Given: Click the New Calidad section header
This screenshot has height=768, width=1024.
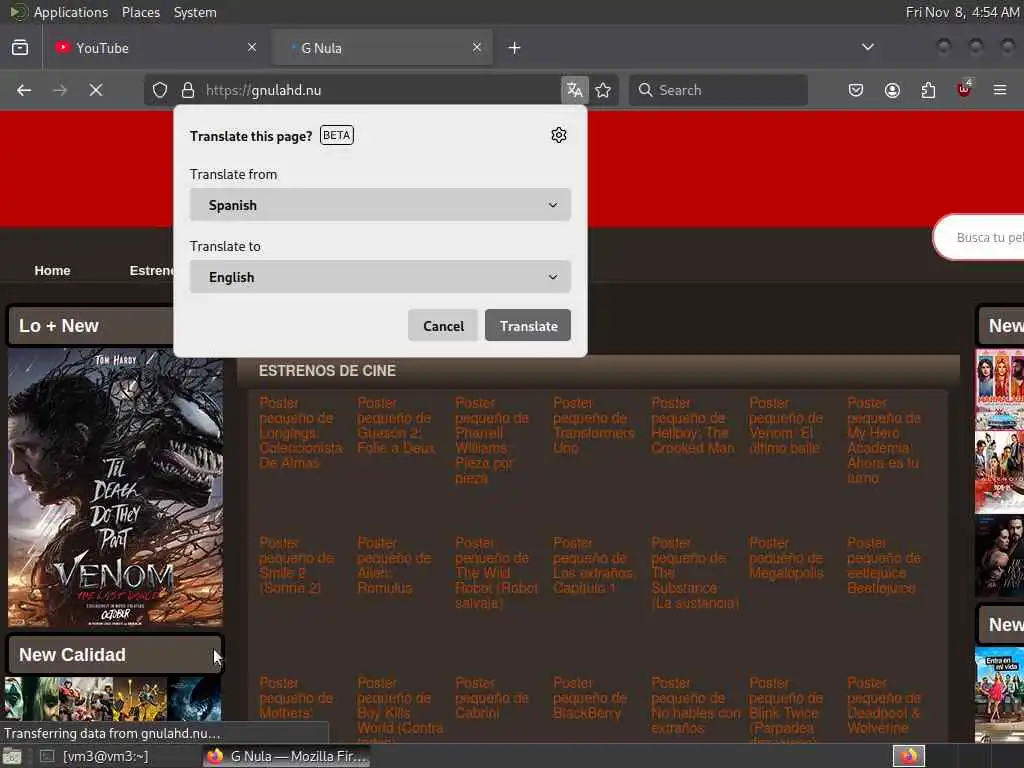Looking at the screenshot, I should pyautogui.click(x=115, y=654).
